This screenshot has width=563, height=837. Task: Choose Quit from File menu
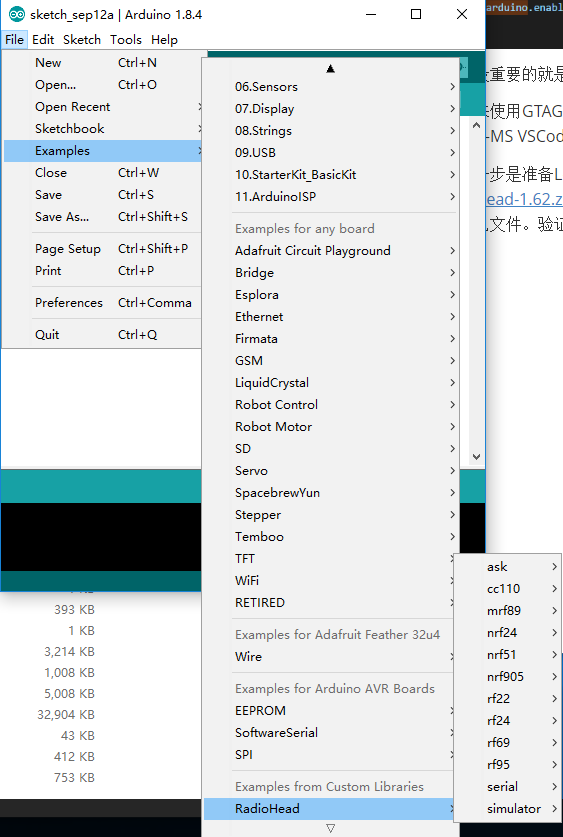pyautogui.click(x=102, y=334)
